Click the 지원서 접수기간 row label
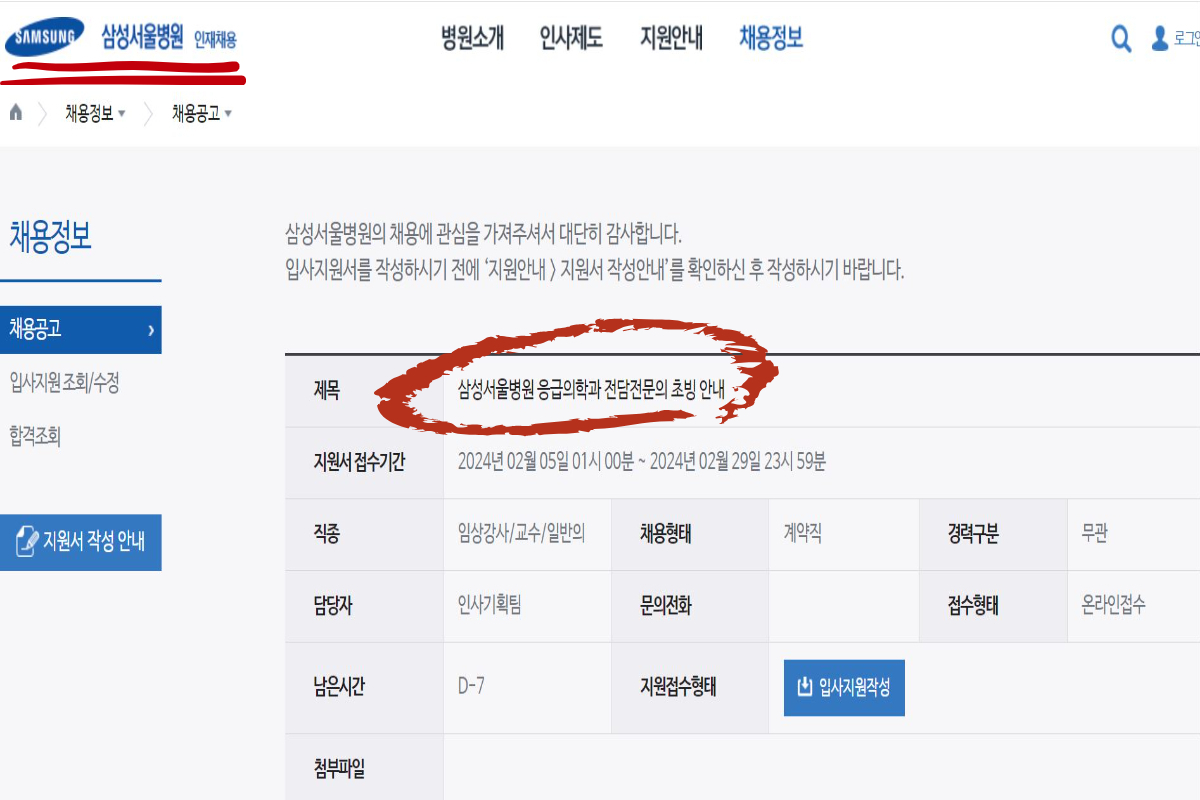1200x800 pixels. [359, 462]
